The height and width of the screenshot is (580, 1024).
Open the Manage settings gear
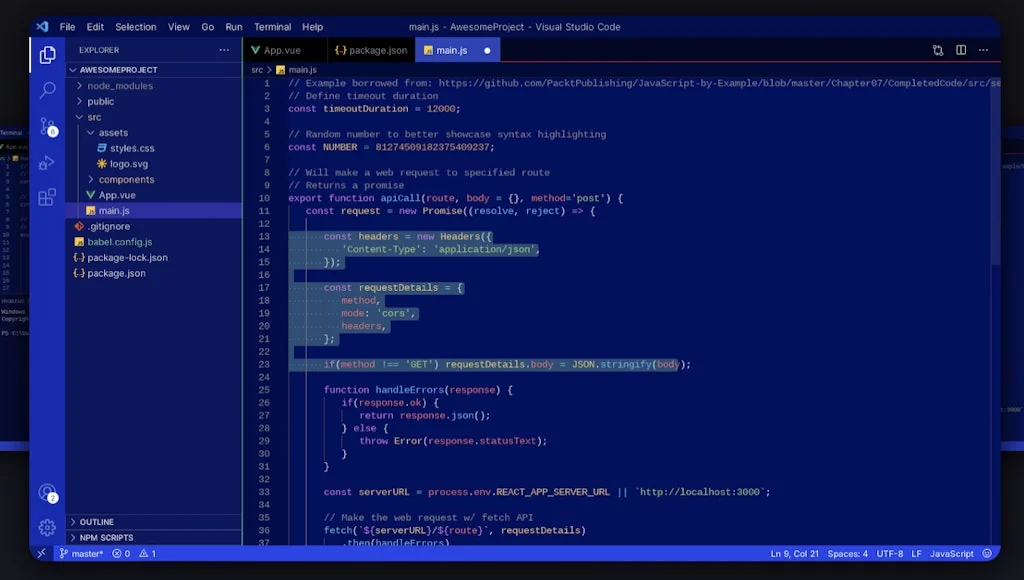(x=46, y=528)
